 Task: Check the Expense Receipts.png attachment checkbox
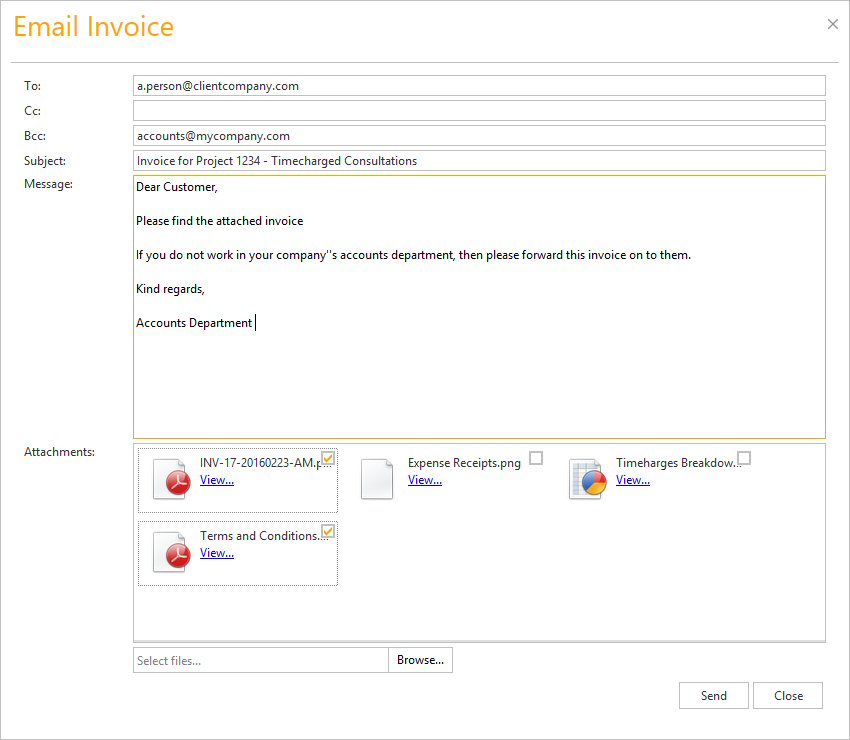coord(536,458)
